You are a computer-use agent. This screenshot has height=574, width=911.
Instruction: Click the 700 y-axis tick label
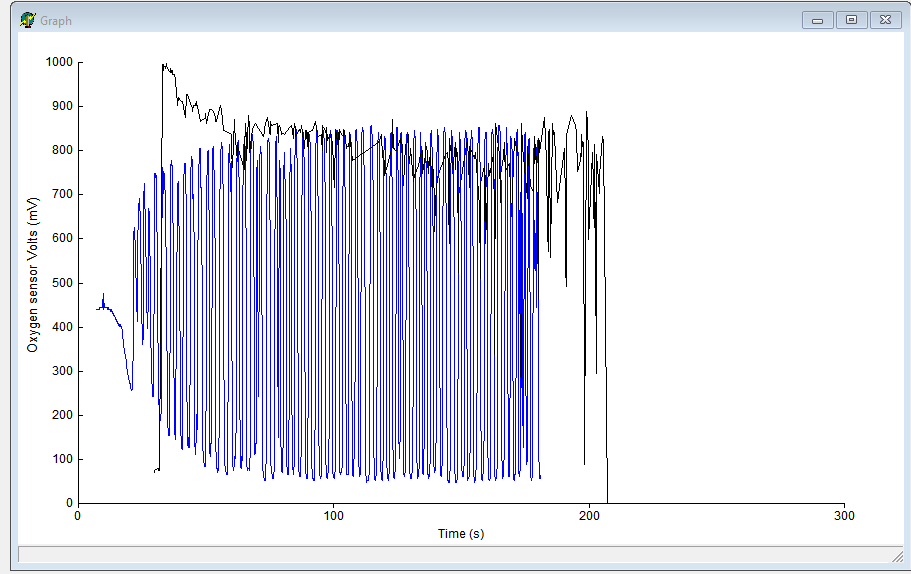point(63,194)
